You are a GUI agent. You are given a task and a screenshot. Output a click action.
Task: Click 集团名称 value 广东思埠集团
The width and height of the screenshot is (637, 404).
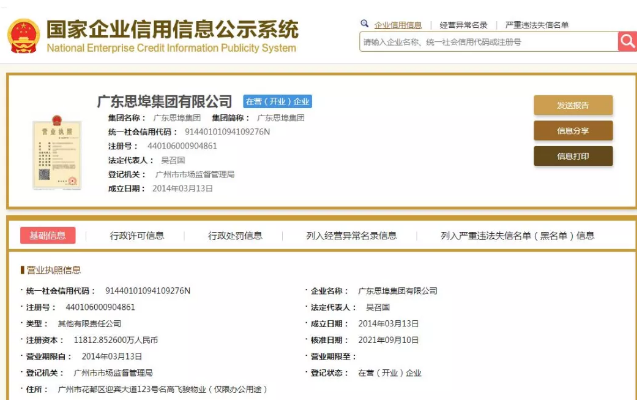[177, 118]
